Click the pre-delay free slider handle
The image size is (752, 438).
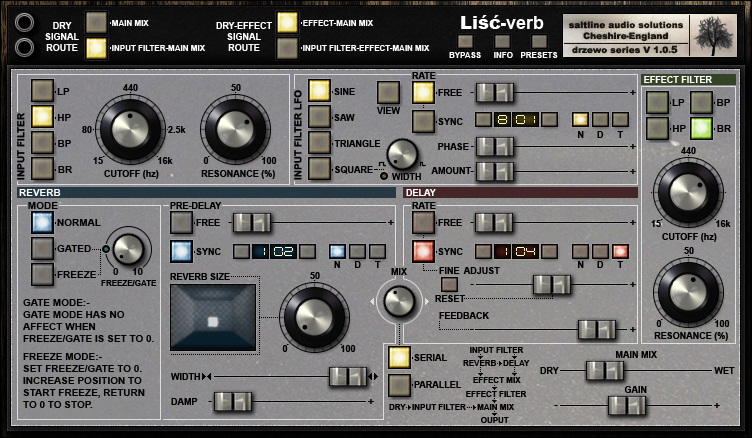click(x=252, y=223)
